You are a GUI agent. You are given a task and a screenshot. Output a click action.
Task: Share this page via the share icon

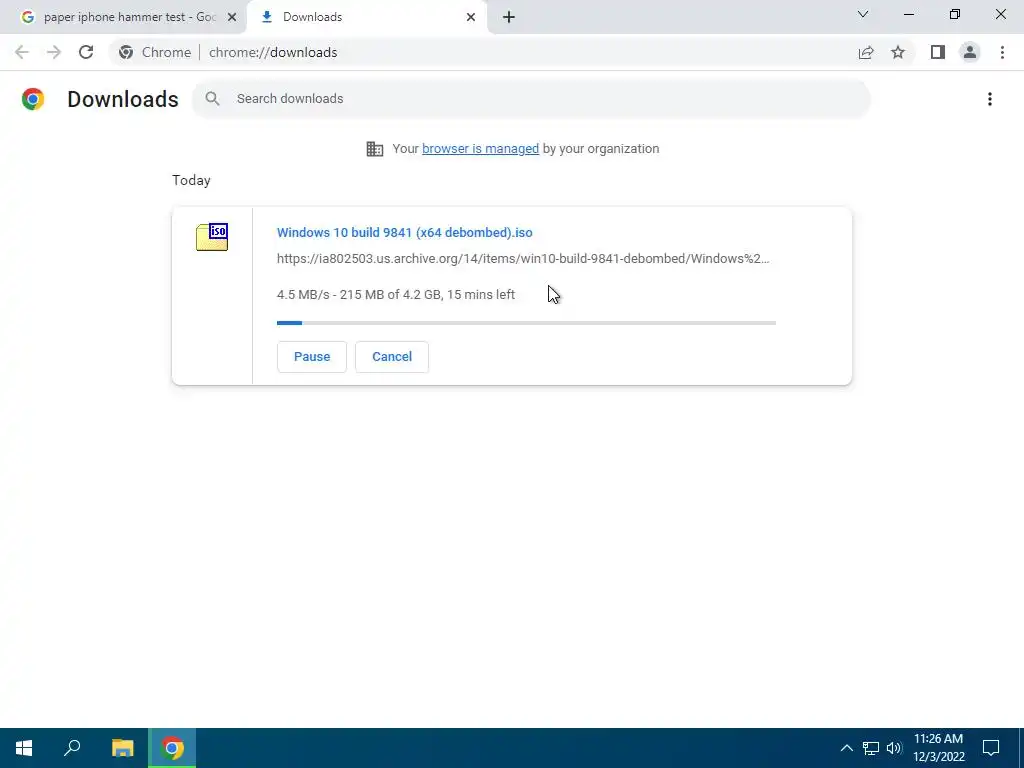[866, 52]
